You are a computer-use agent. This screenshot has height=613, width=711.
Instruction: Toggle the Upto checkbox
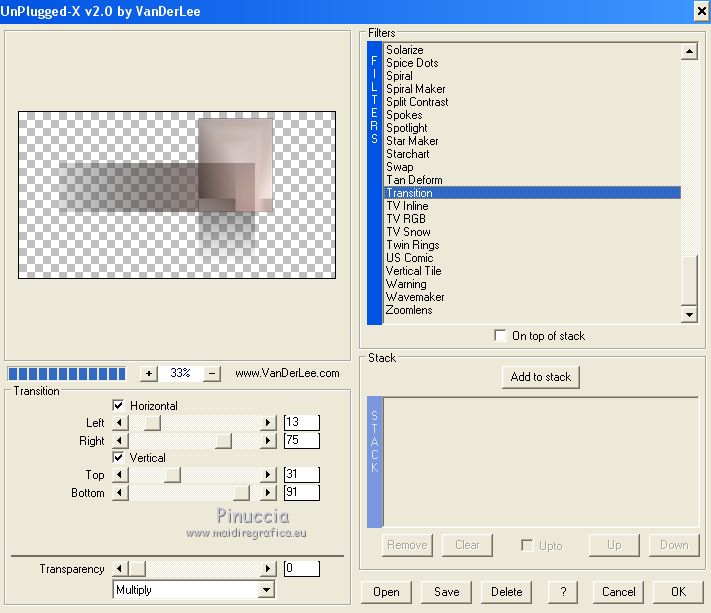click(x=527, y=545)
